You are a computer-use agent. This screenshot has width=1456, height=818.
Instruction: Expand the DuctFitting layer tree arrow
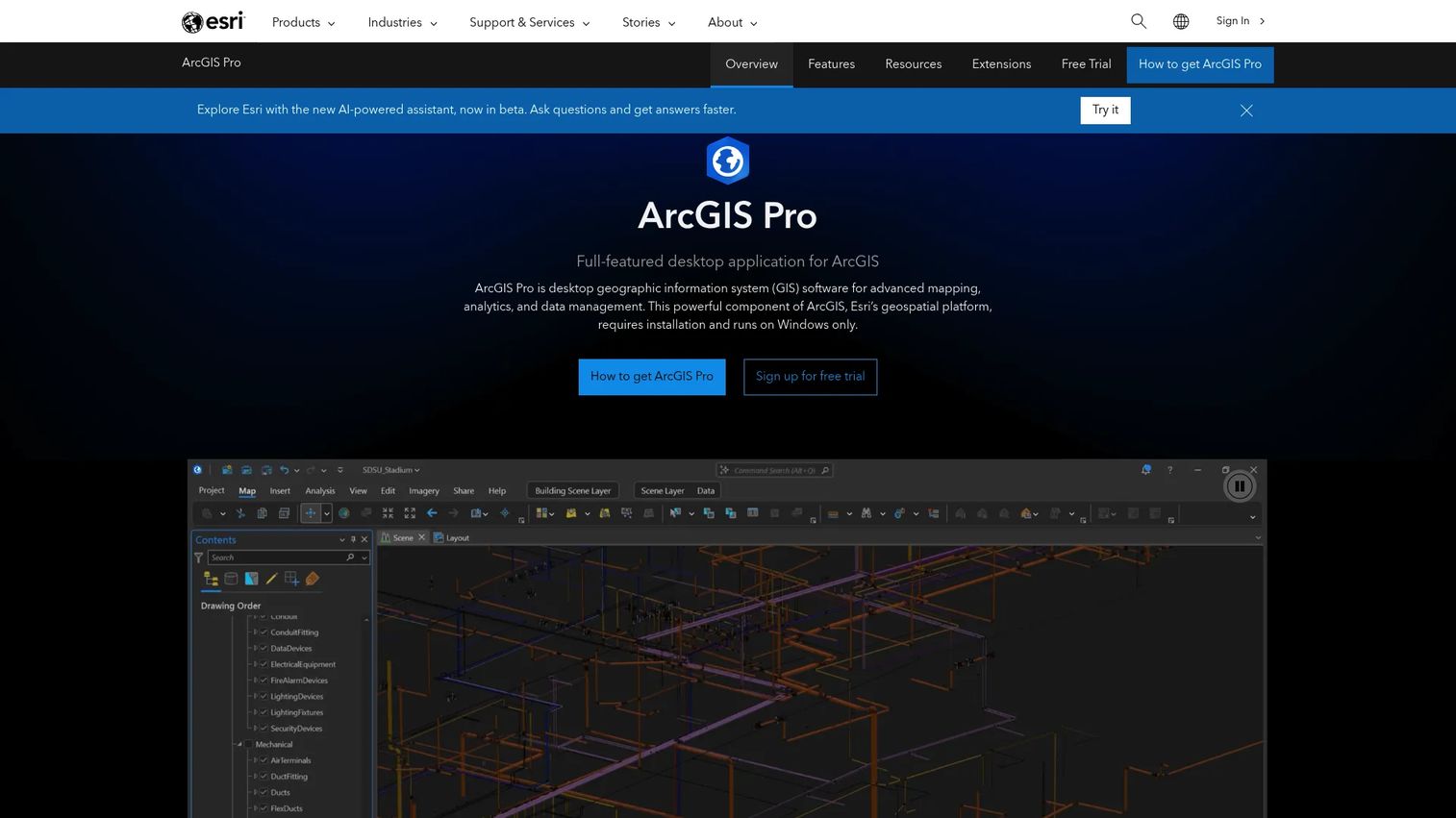click(255, 777)
